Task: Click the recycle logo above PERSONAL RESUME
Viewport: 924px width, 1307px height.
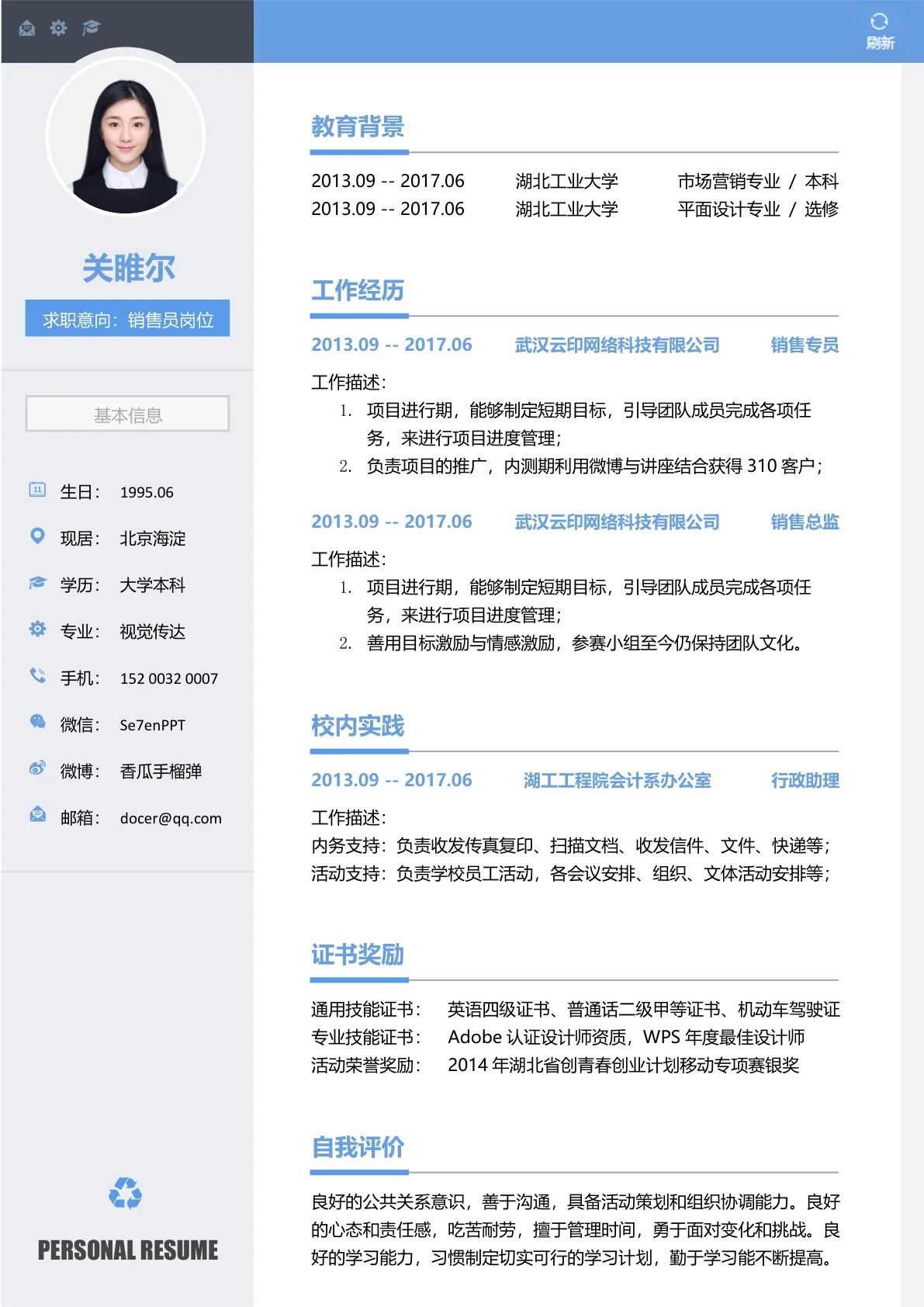Action: click(126, 1194)
